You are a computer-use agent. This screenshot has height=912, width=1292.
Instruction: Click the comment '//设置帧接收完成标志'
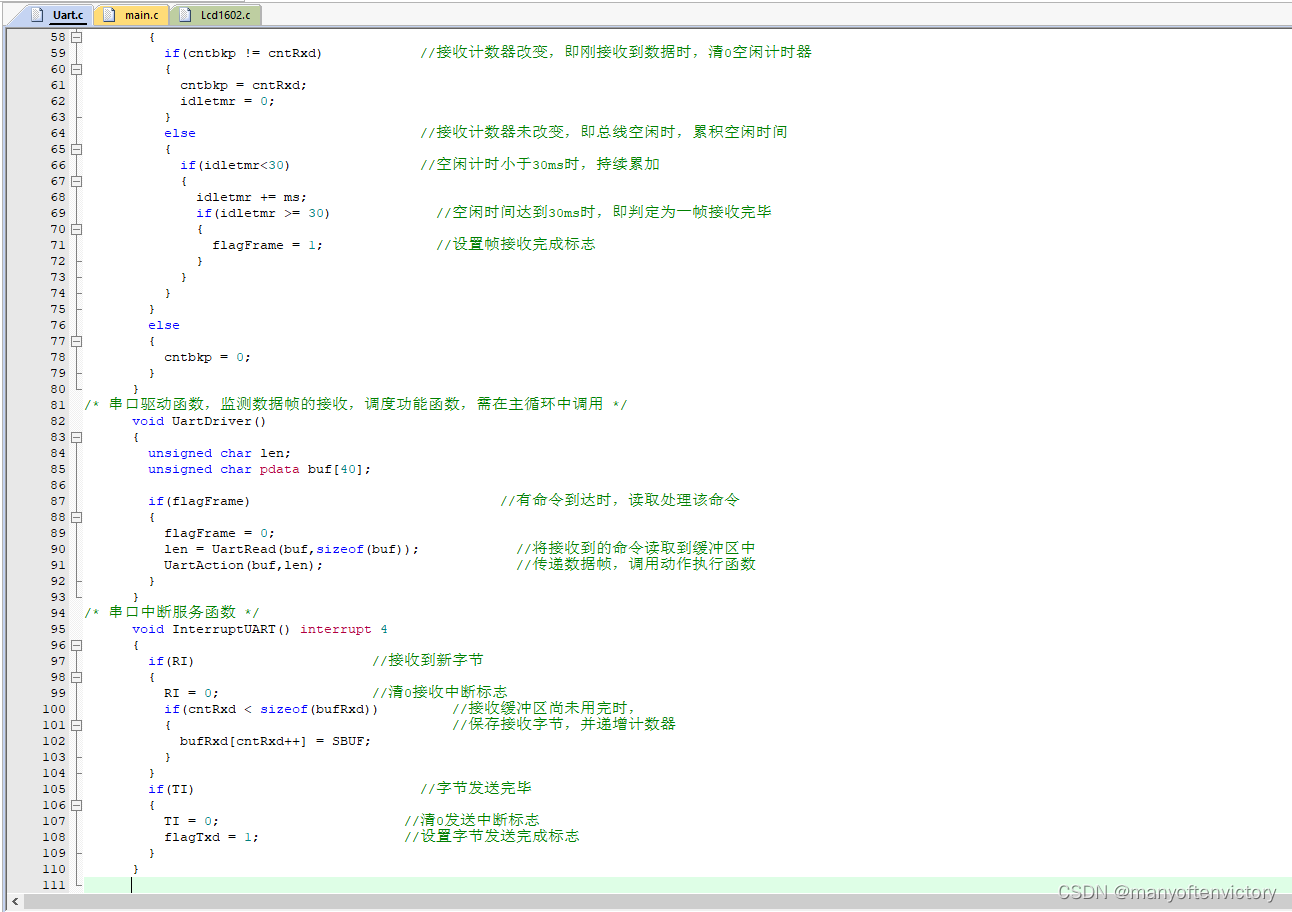coord(516,245)
